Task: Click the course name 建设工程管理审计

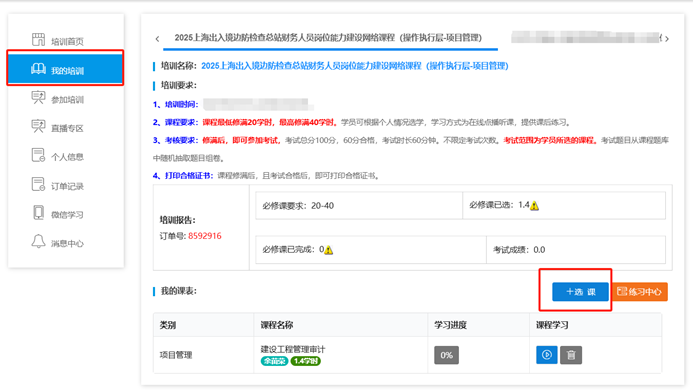Action: (293, 349)
